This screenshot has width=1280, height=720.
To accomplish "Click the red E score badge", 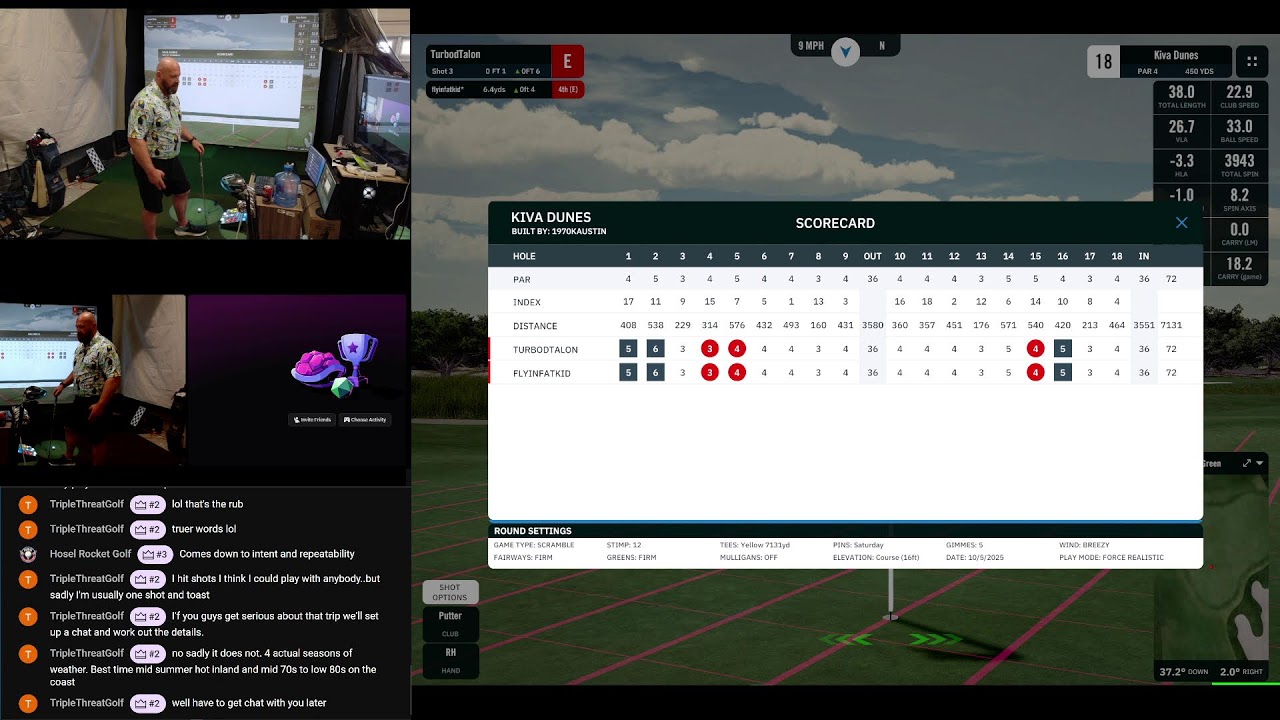I will (x=567, y=61).
